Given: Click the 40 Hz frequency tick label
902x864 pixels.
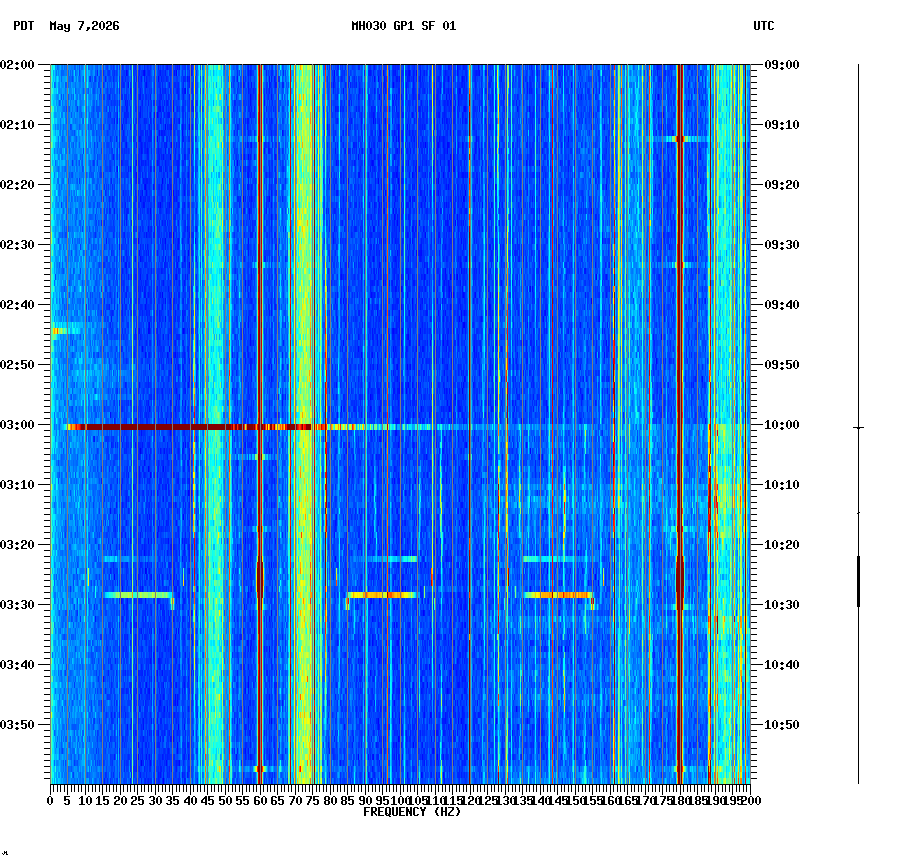Looking at the screenshot, I should coord(190,801).
